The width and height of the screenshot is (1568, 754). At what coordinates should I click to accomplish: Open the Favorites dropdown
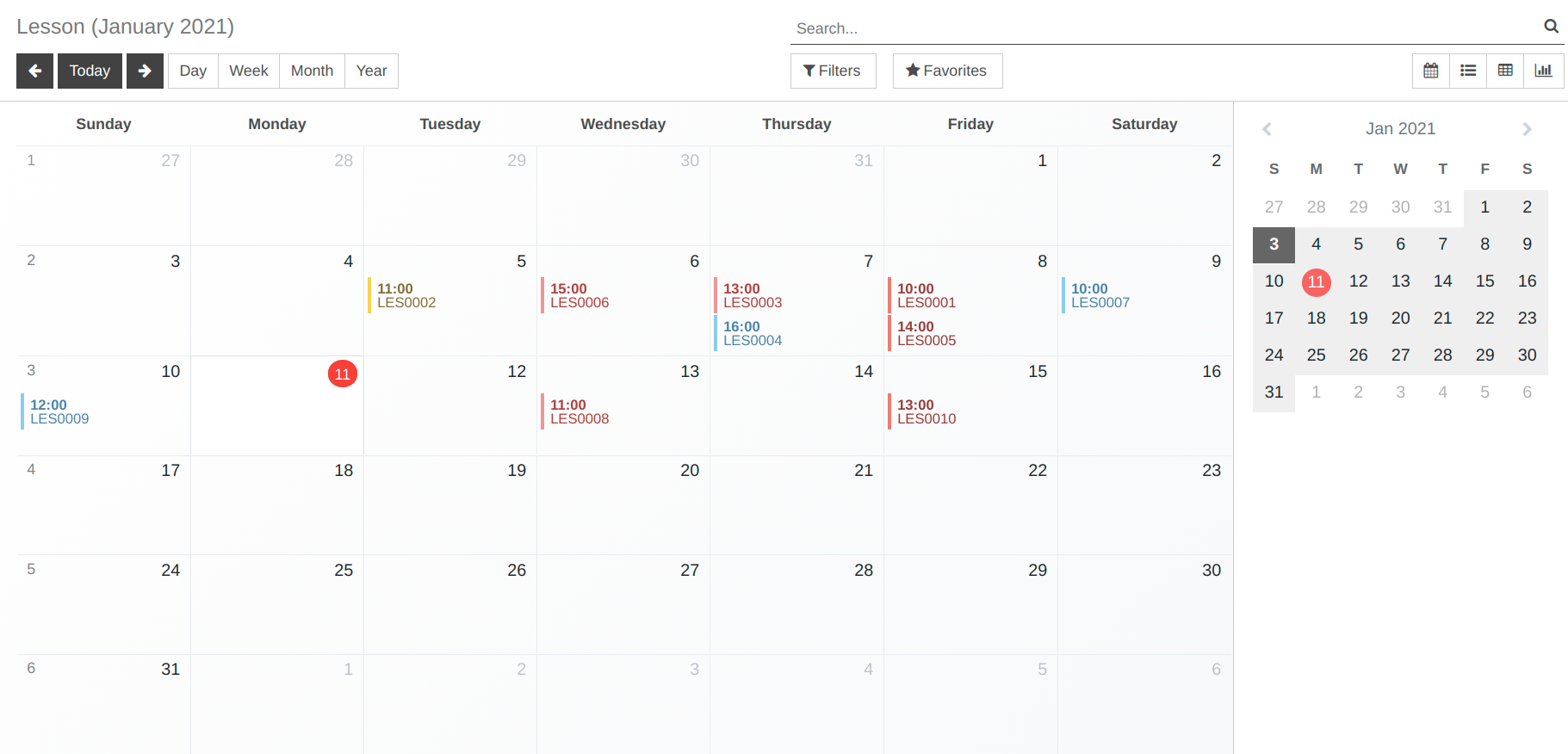tap(947, 71)
